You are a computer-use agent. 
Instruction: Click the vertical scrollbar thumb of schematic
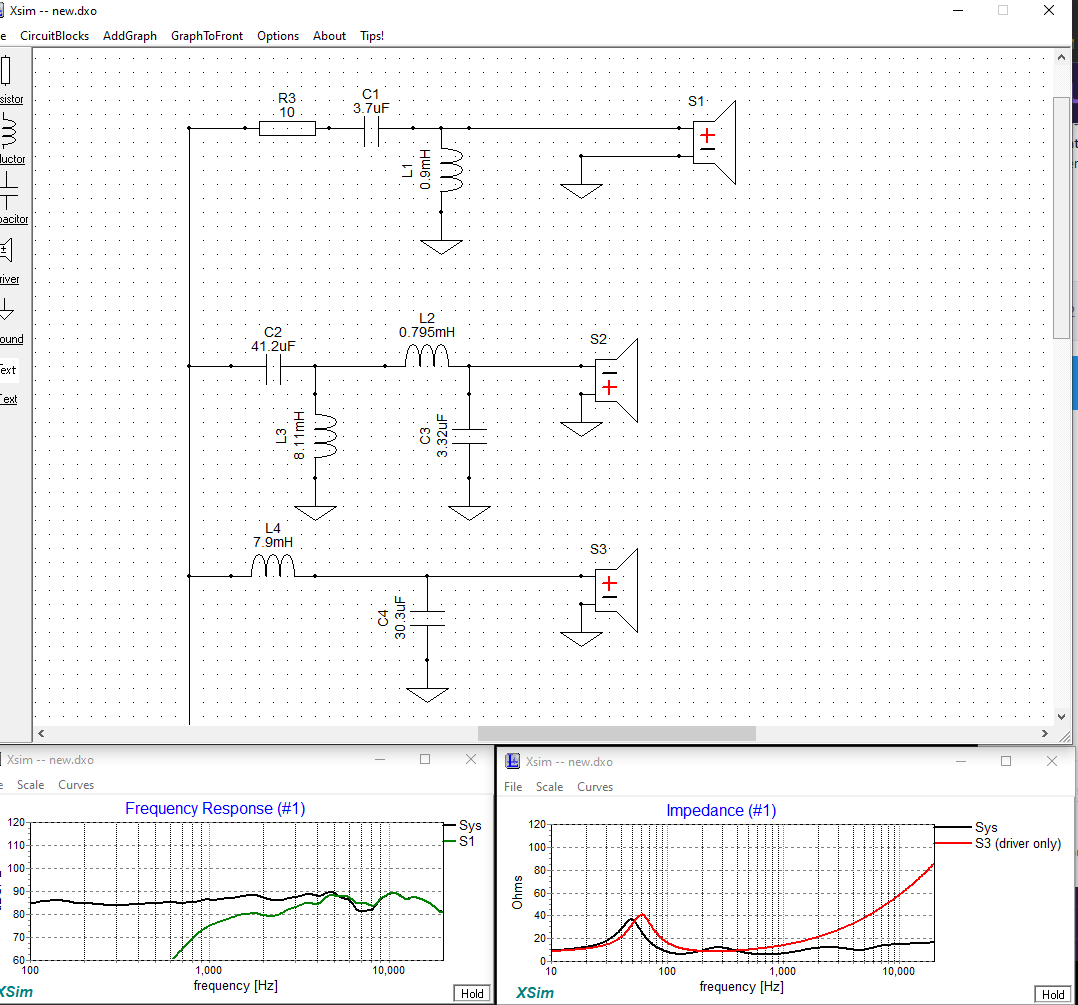(x=1062, y=218)
